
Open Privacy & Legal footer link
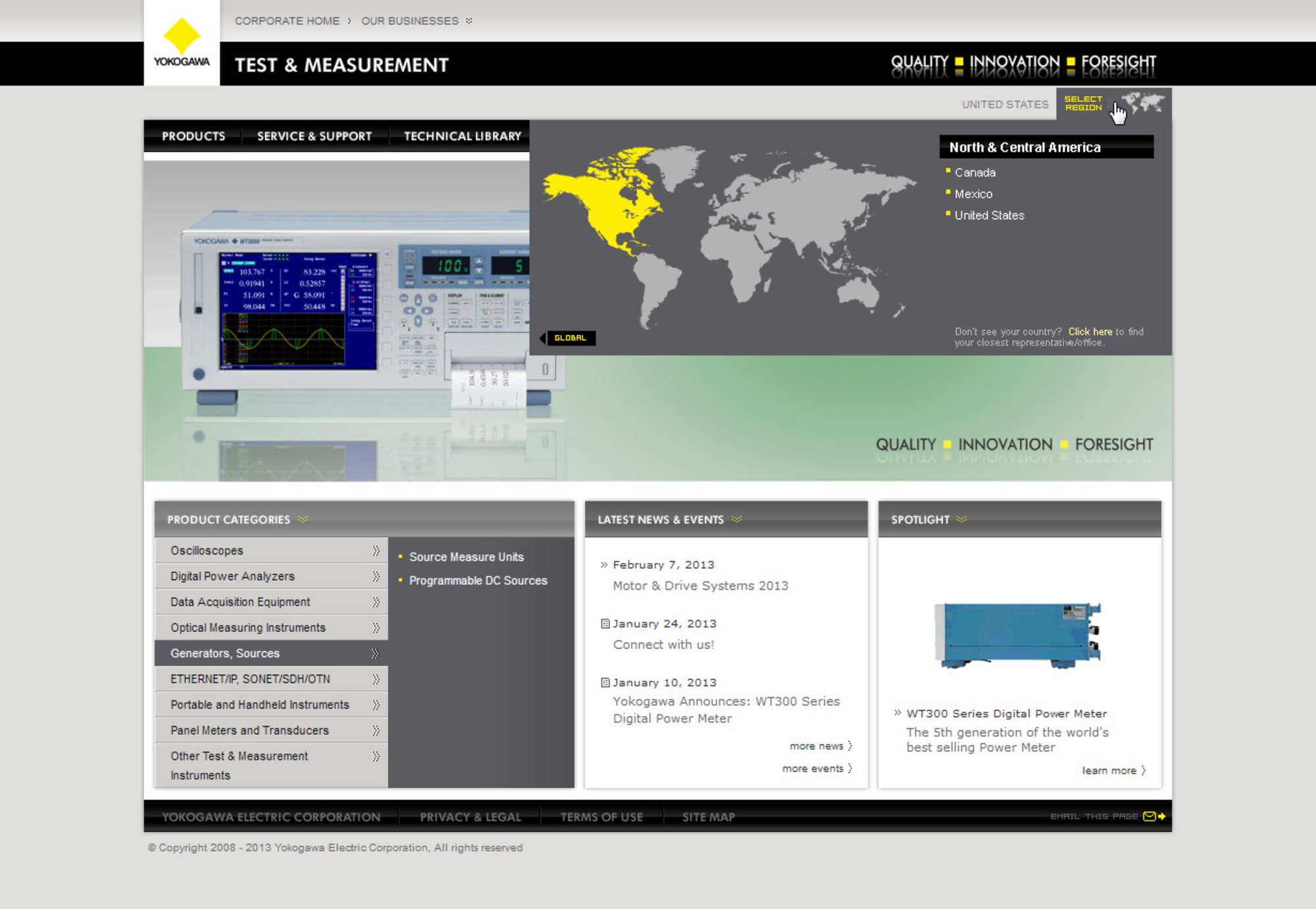coord(470,817)
